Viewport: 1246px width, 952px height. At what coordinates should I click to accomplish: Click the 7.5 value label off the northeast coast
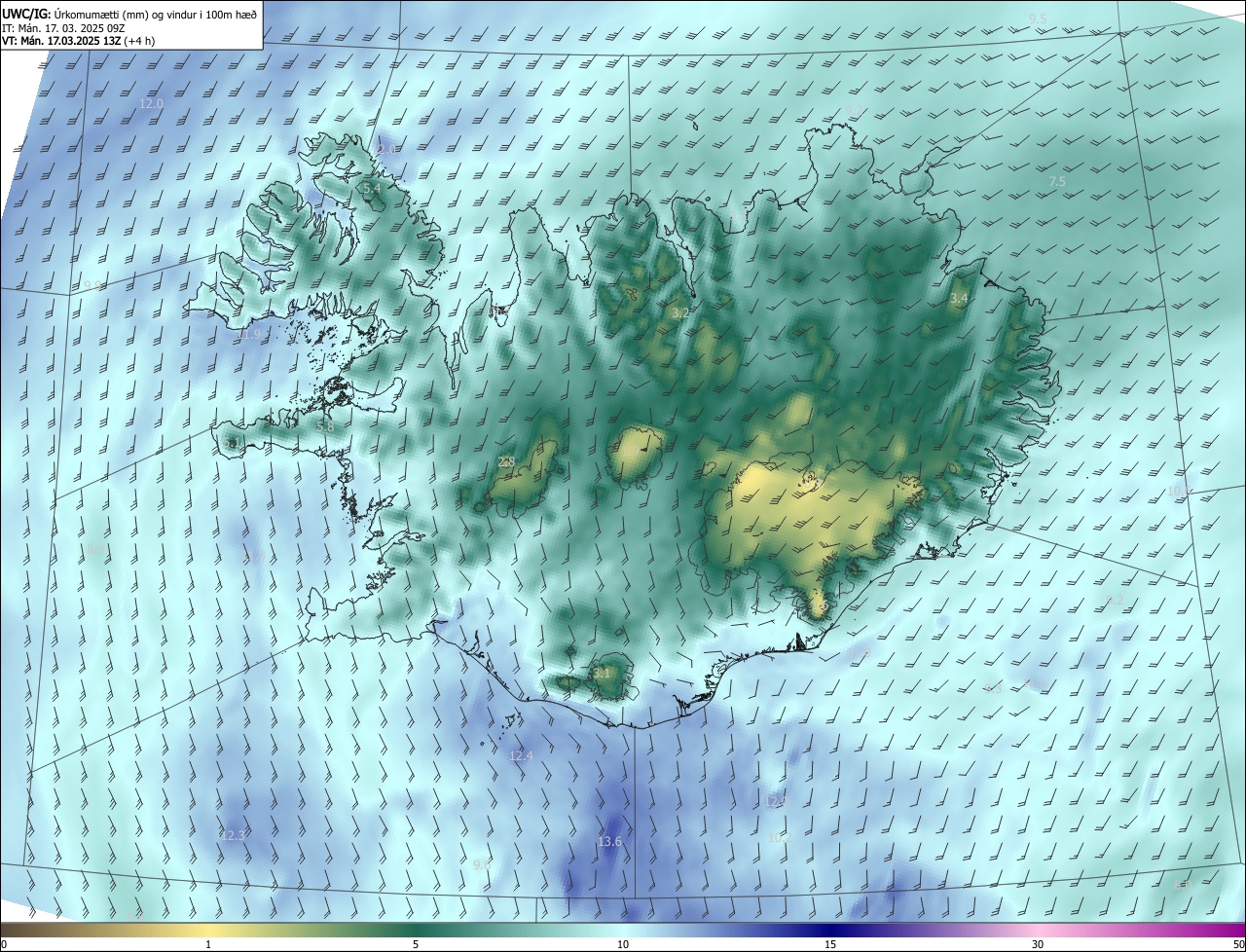[1057, 182]
